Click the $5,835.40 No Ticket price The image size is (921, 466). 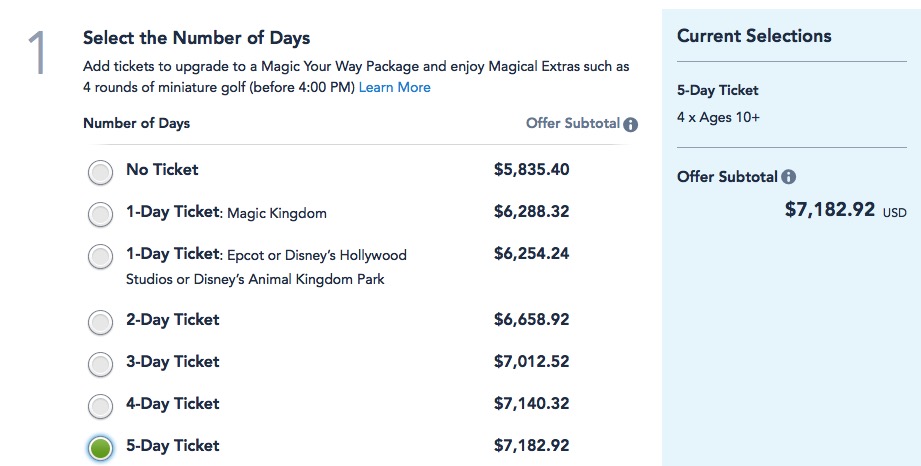click(x=531, y=170)
